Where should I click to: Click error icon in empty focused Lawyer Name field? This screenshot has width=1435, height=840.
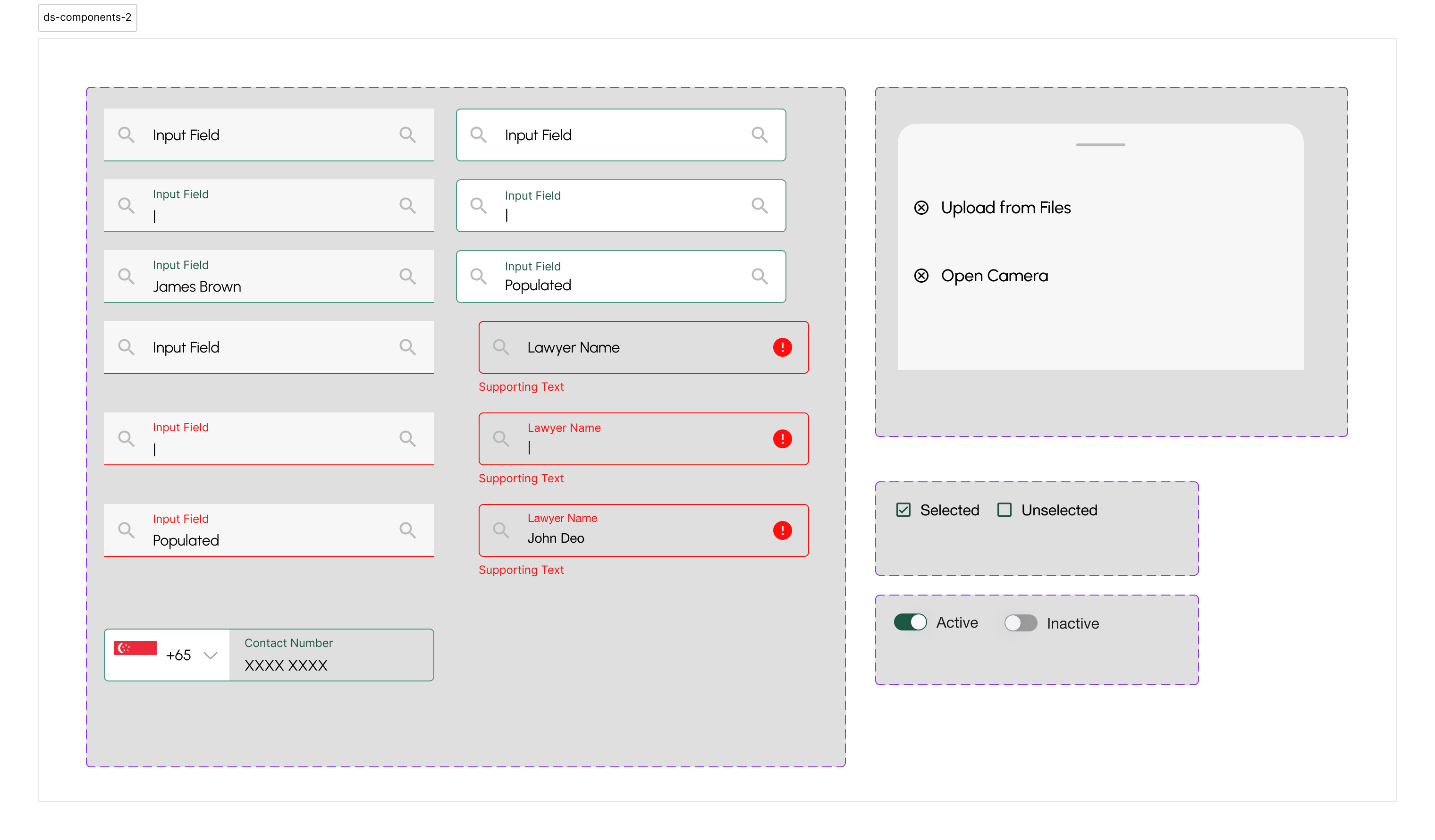pos(783,439)
